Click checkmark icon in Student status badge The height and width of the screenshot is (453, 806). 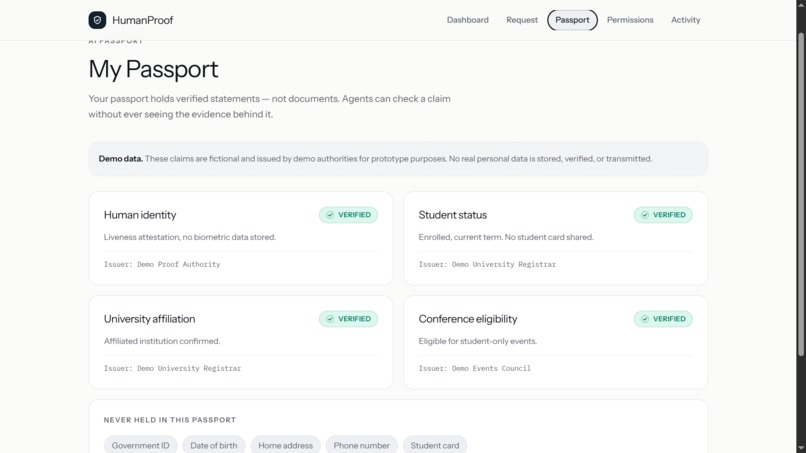point(645,215)
